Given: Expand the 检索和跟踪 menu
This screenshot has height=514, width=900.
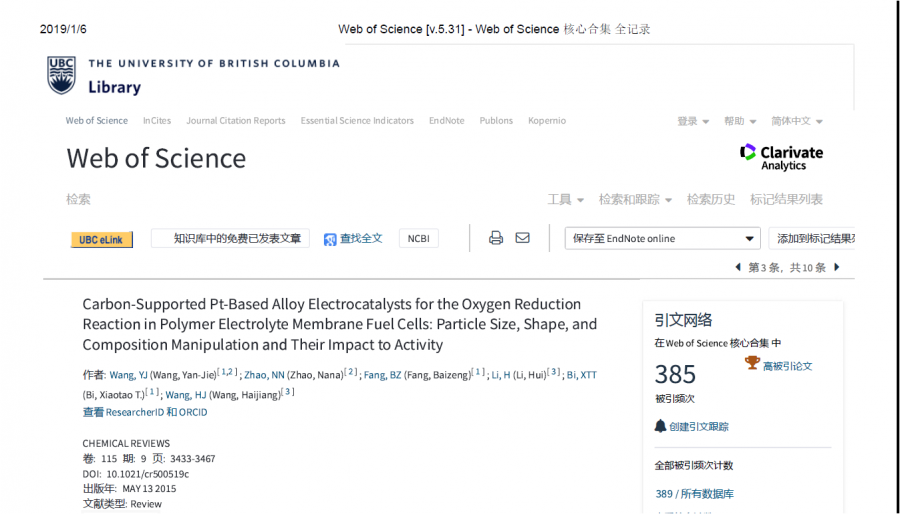Looking at the screenshot, I should tap(635, 199).
